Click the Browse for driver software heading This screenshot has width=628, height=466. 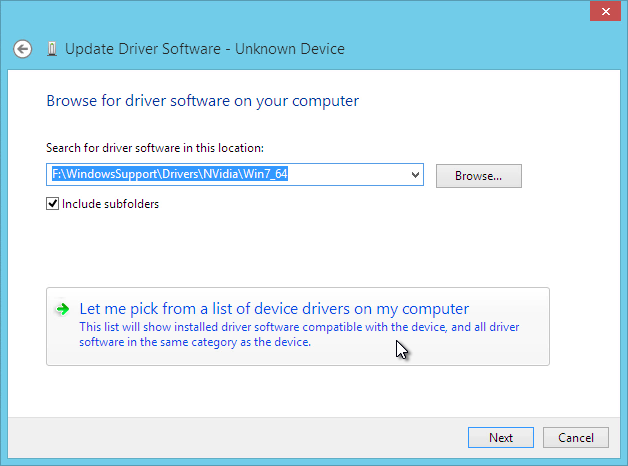pos(203,101)
